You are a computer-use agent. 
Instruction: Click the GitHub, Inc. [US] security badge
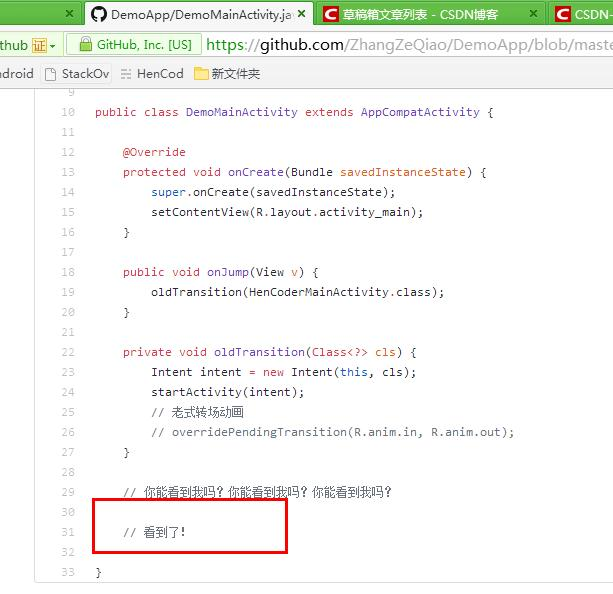coord(134,45)
